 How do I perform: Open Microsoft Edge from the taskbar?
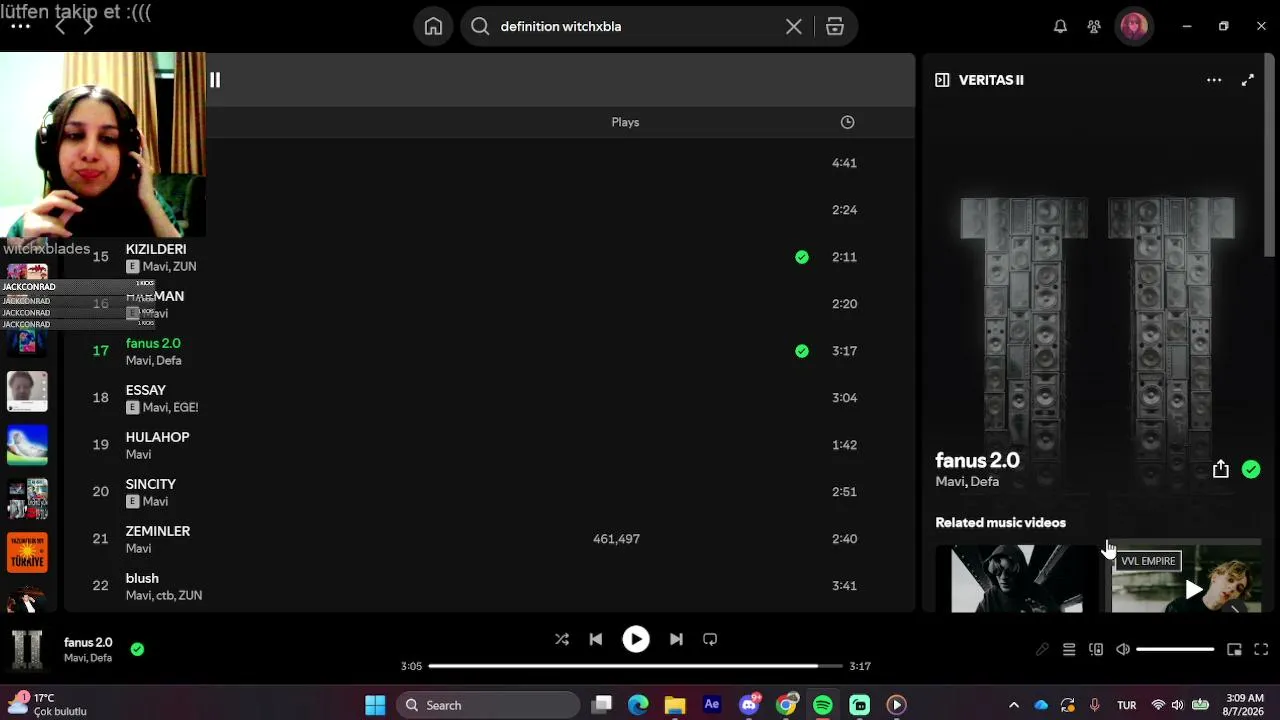click(x=638, y=705)
